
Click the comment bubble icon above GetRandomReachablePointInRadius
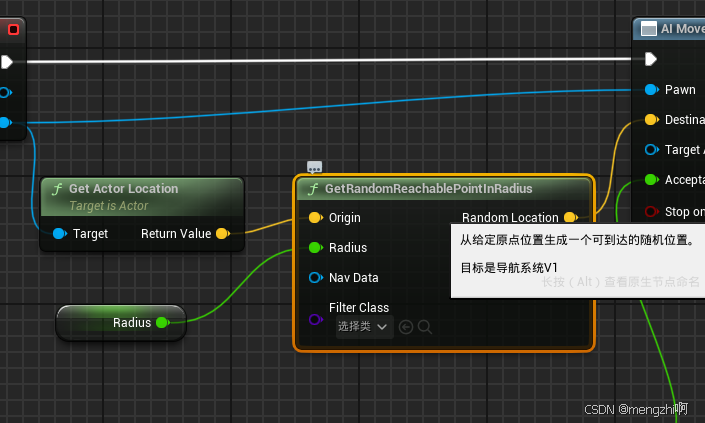[314, 167]
